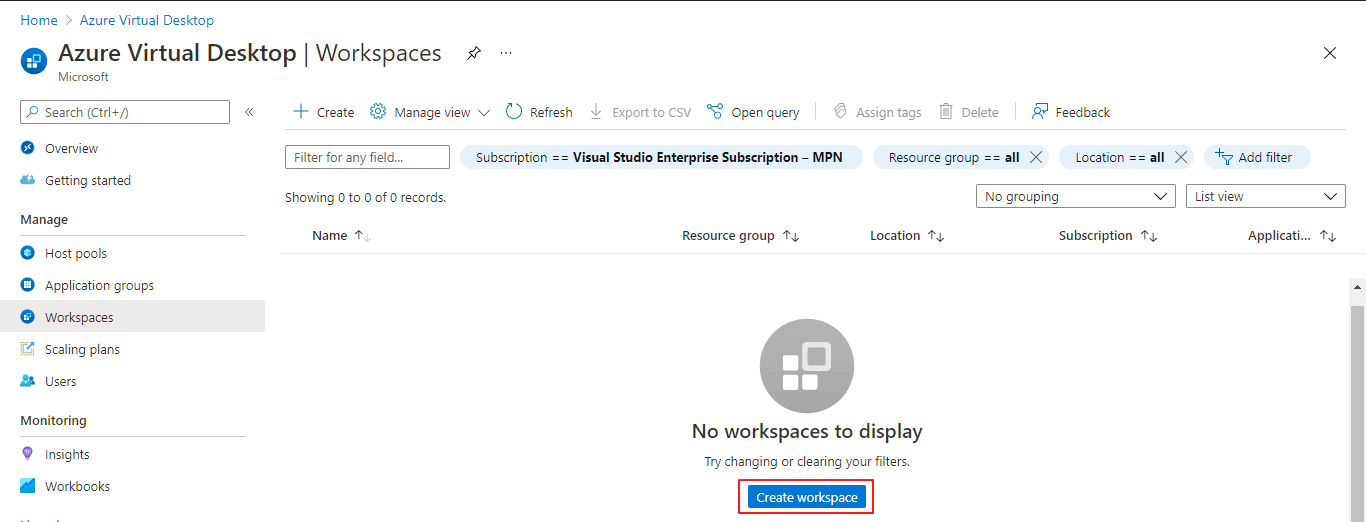The image size is (1366, 522).
Task: Sort by Name column
Action: pos(341,236)
